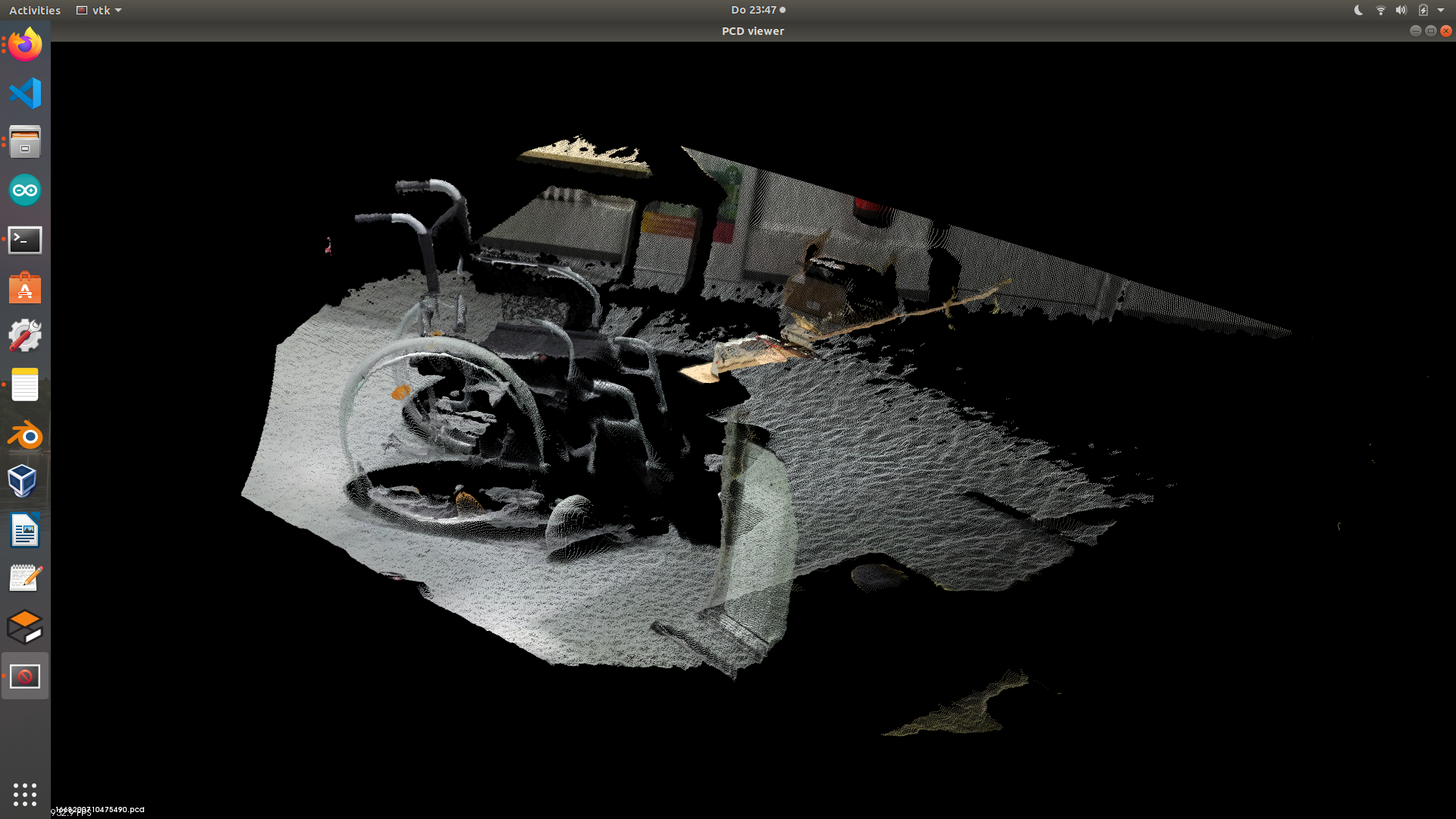Open VirtualBox from the dock
The width and height of the screenshot is (1456, 819).
[25, 482]
